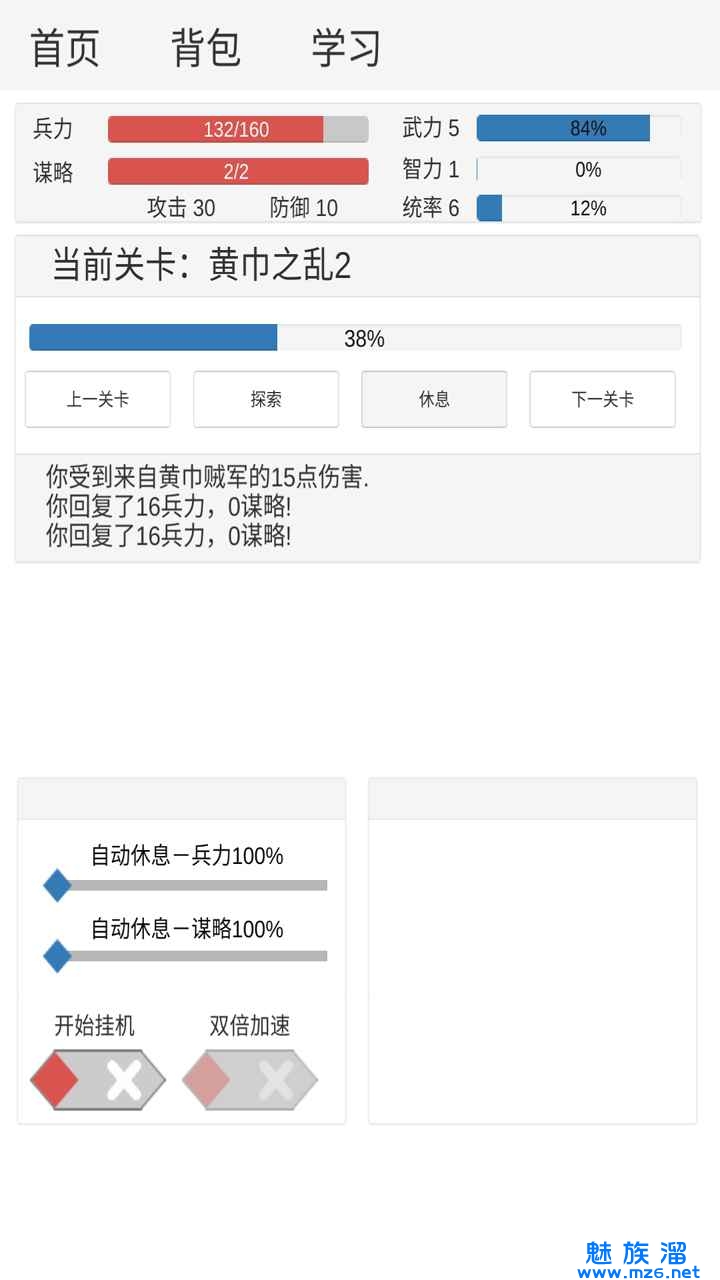Switch to the 背包 inventory tab

206,47
